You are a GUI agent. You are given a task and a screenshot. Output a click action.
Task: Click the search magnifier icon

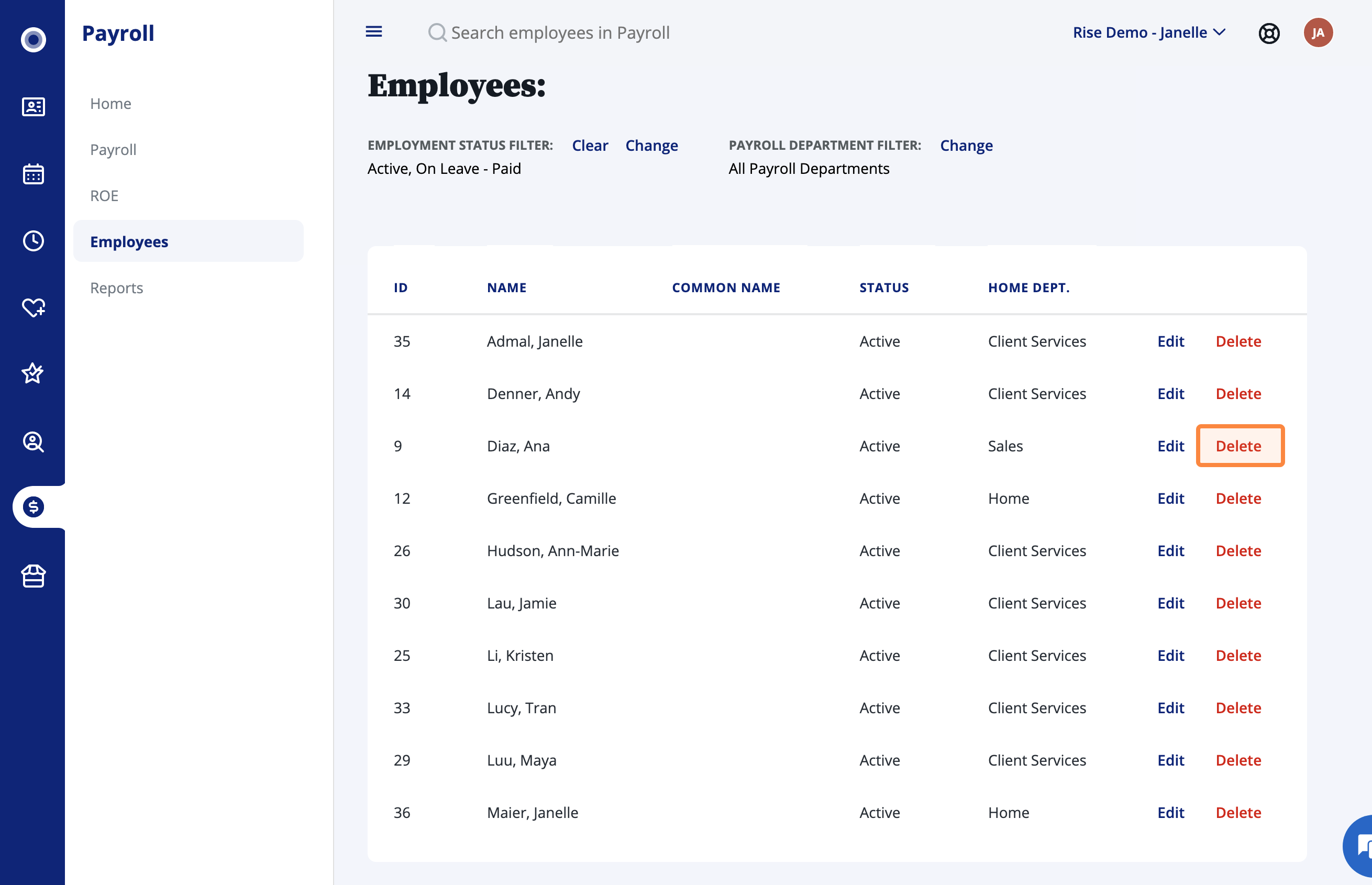[437, 33]
